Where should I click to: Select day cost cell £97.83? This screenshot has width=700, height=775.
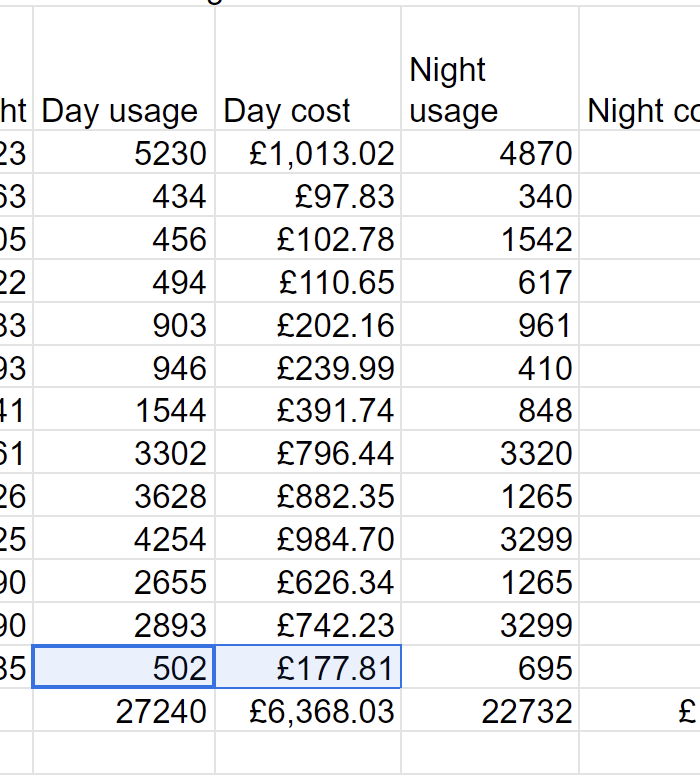308,196
